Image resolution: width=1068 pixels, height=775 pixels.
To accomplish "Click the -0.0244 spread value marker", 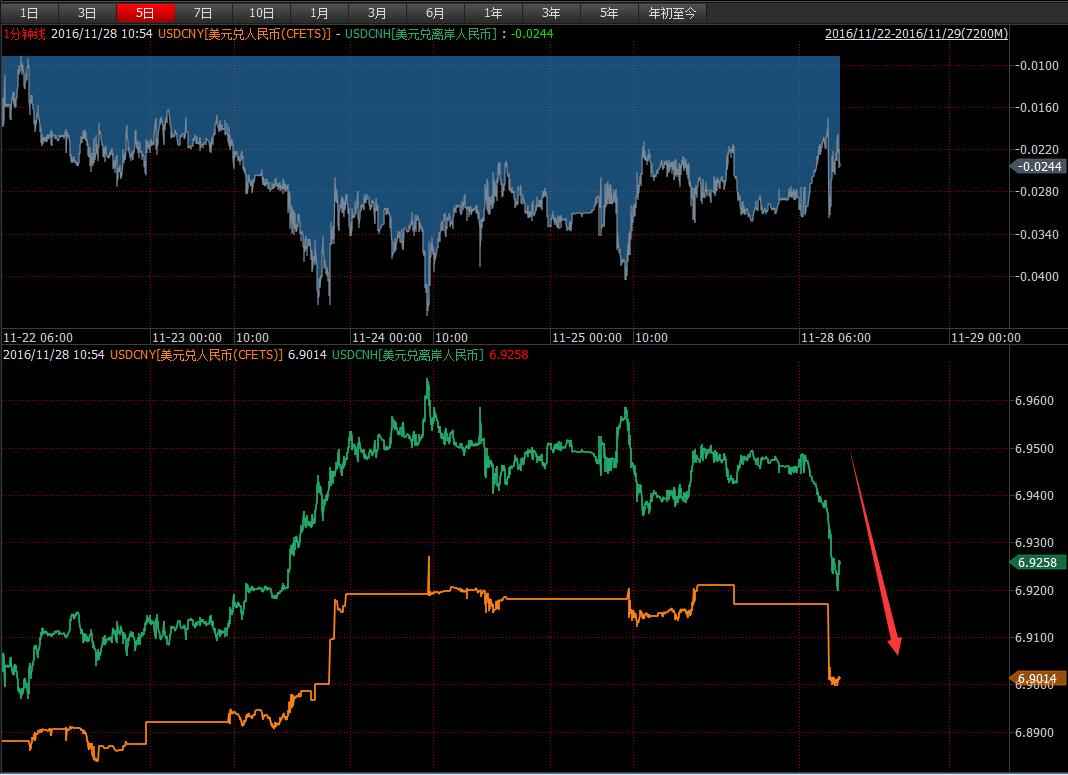I will tap(1039, 166).
